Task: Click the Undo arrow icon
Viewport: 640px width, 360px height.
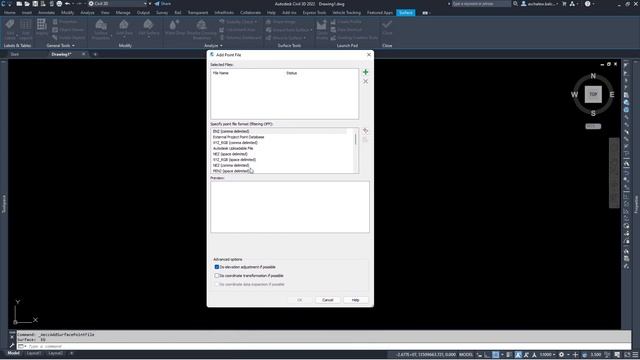Action: coord(67,4)
